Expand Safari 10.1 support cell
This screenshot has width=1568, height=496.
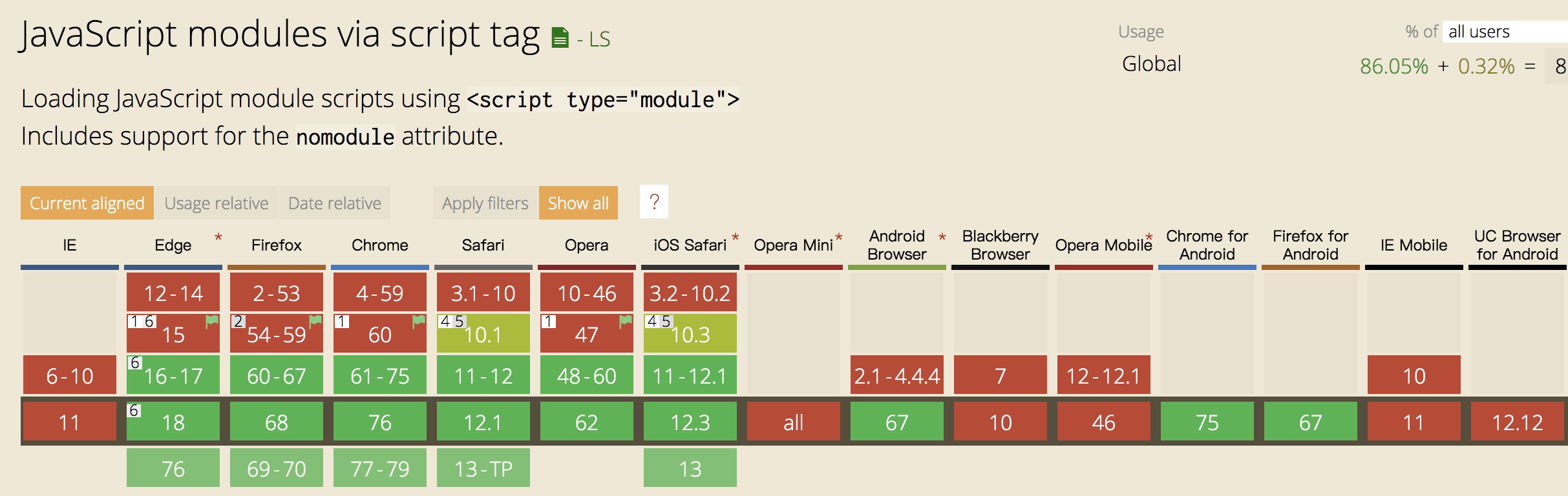[x=483, y=334]
